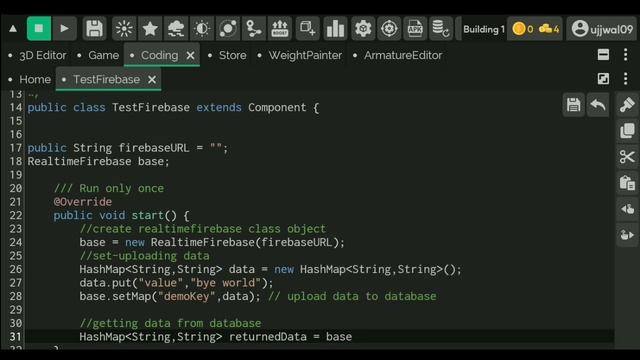Select line number 14 in the gutter

pos(16,107)
